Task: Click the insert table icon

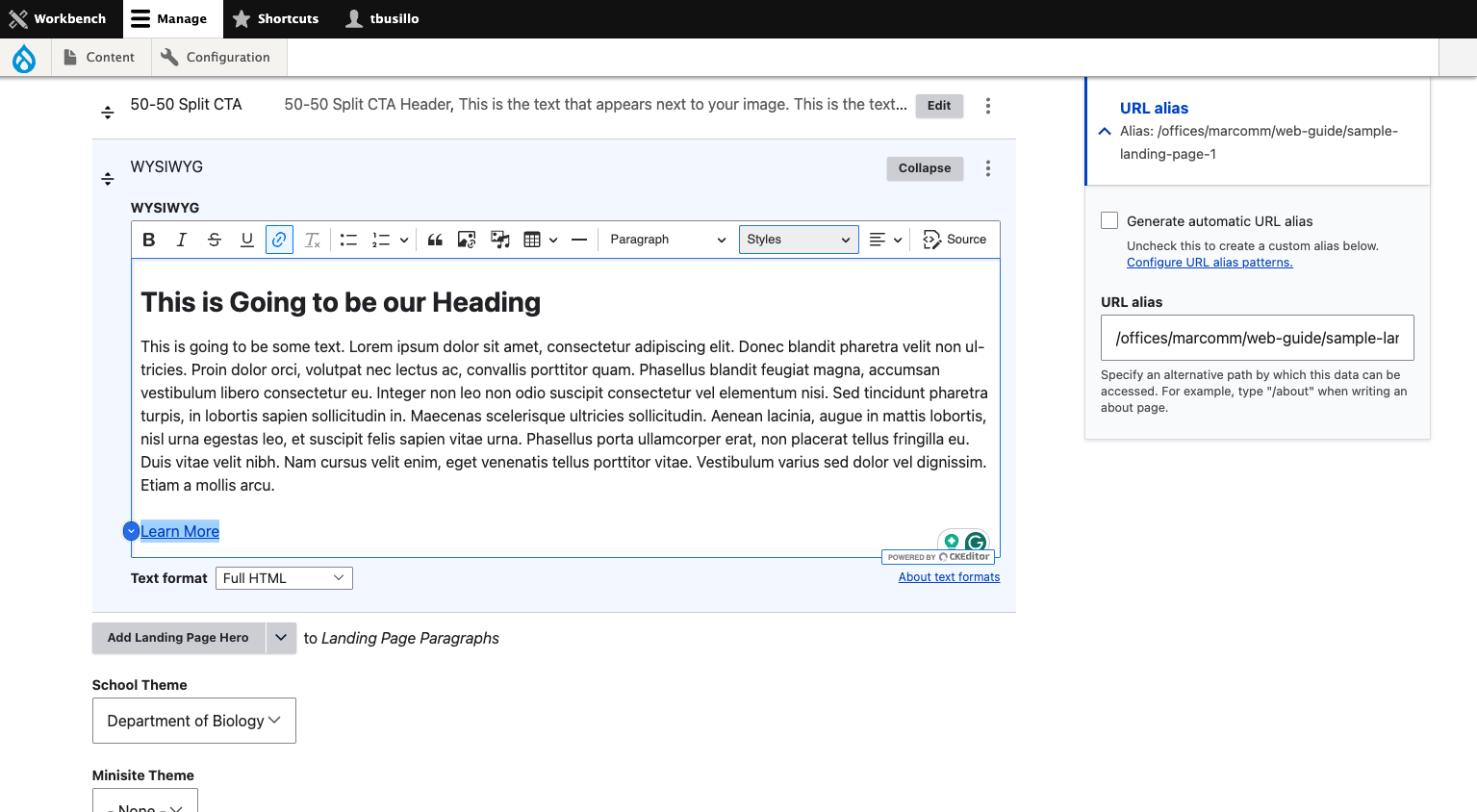Action: (x=532, y=240)
